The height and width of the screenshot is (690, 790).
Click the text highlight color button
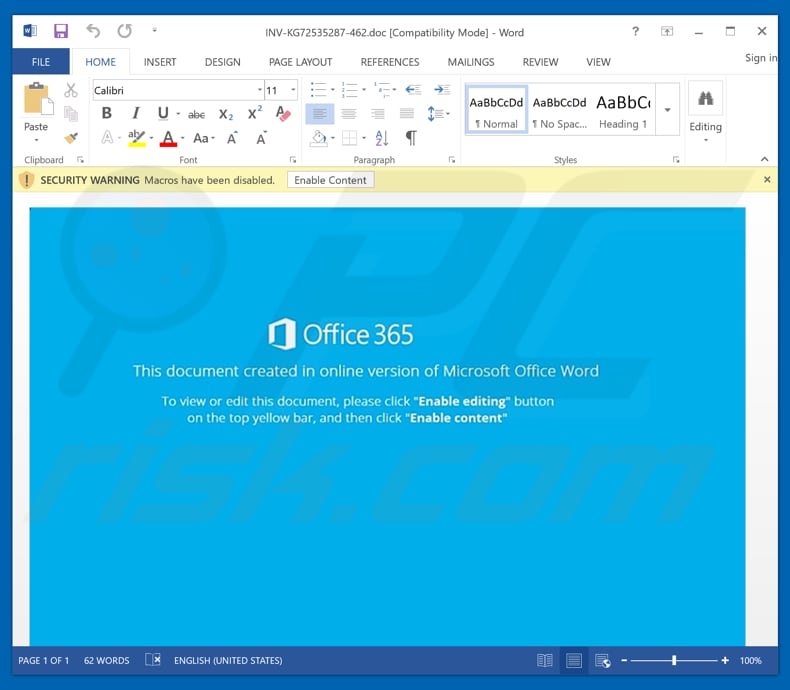pyautogui.click(x=137, y=138)
